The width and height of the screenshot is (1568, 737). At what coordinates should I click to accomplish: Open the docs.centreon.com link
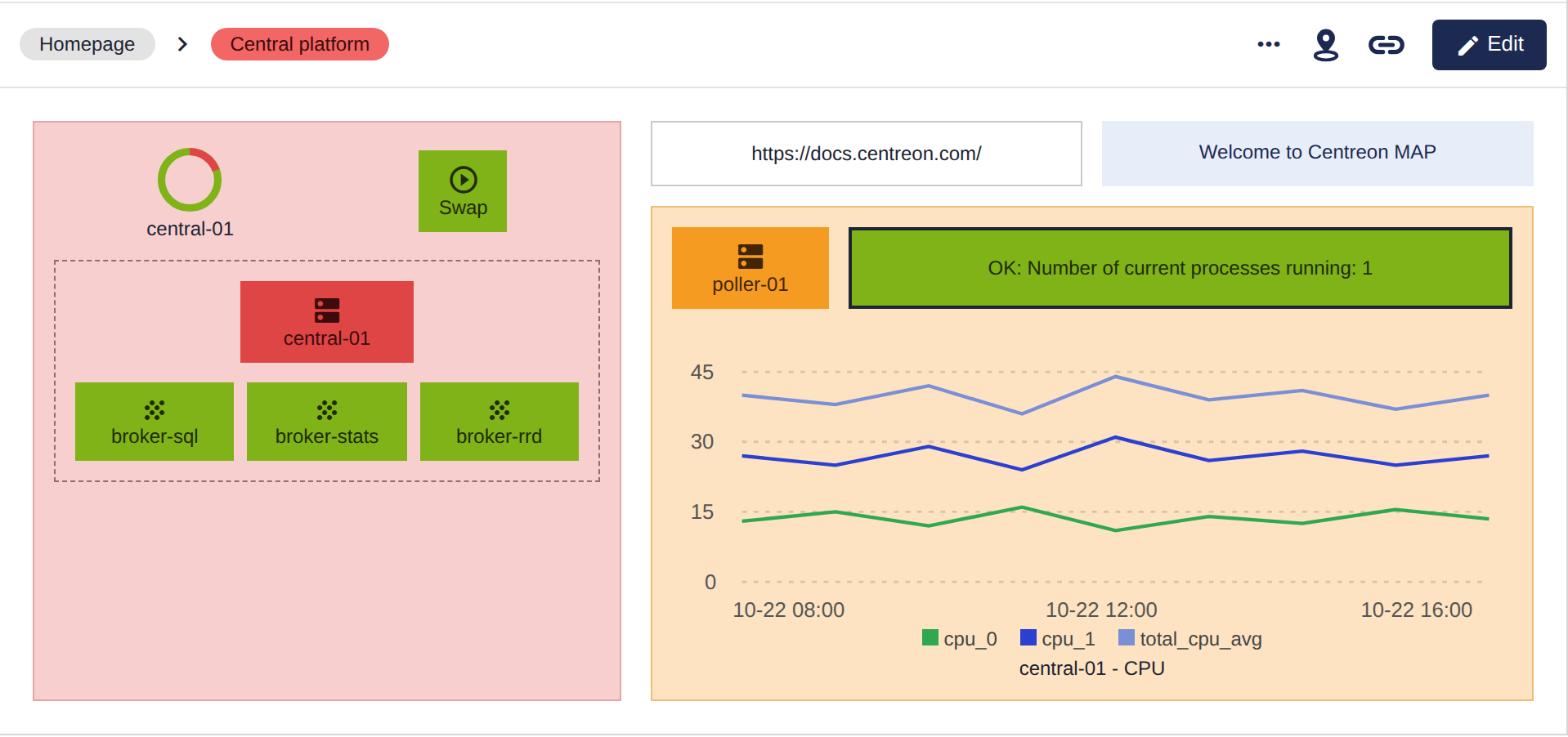[867, 154]
